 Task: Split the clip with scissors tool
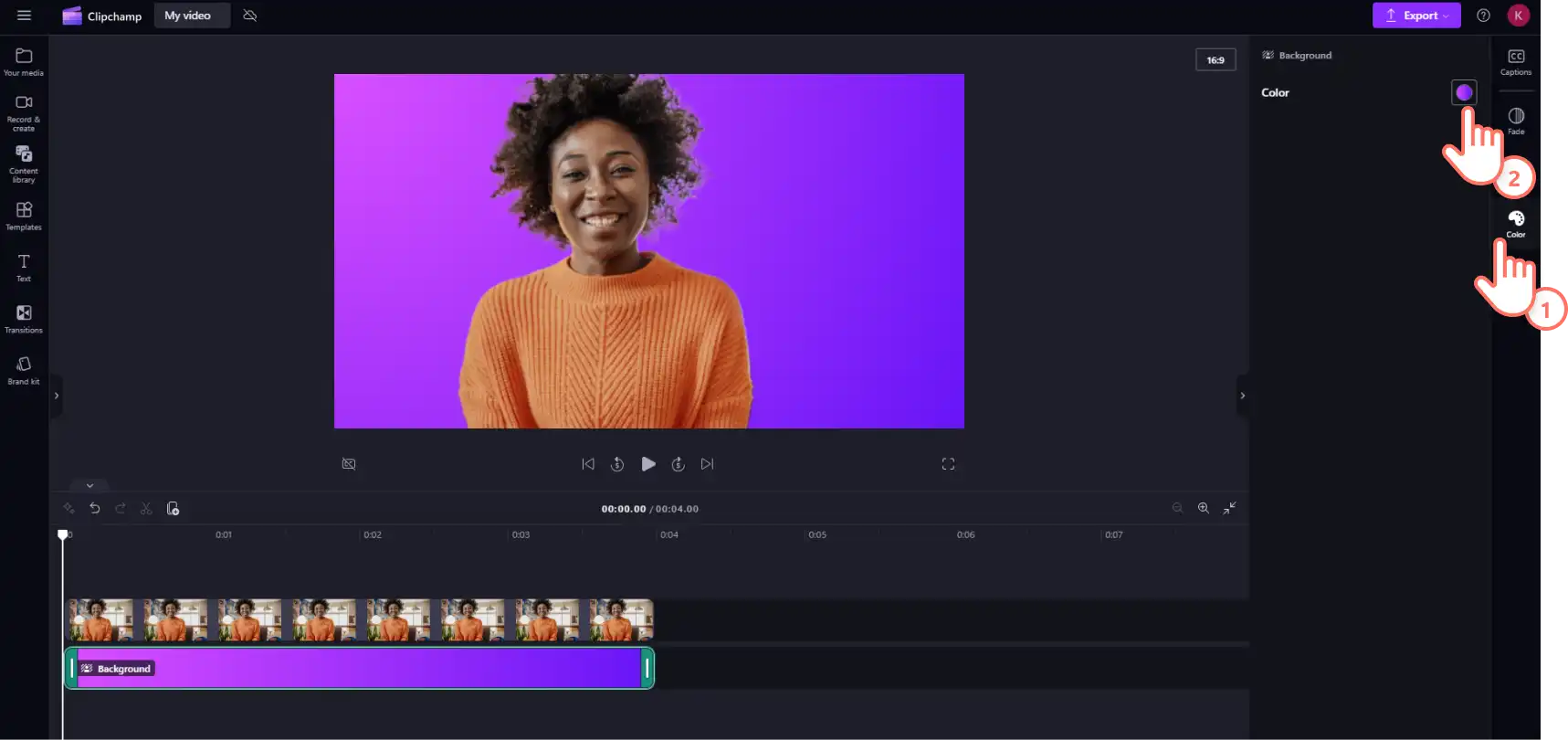[x=146, y=508]
